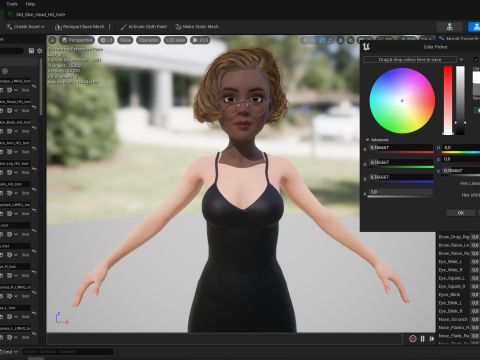The height and width of the screenshot is (360, 480).
Task: Click the save icon beside the search box
Action: pos(31,51)
